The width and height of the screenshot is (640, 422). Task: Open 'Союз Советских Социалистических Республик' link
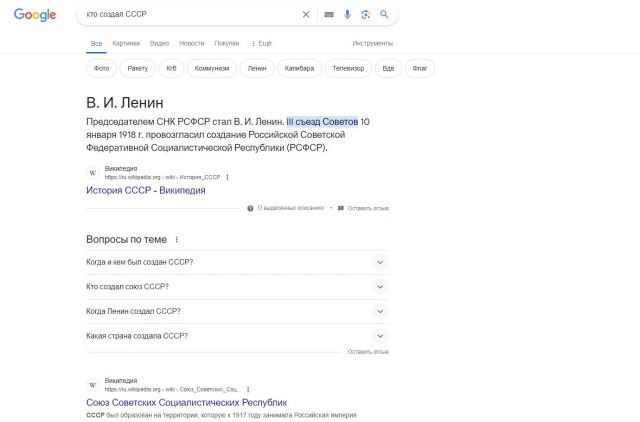(187, 402)
